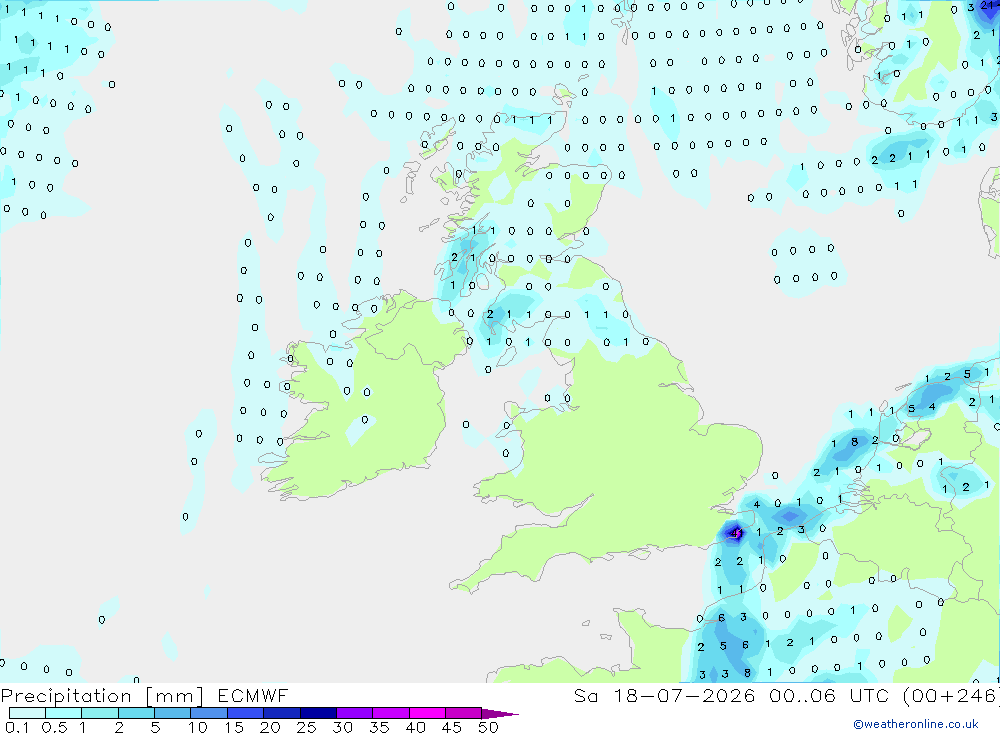Image resolution: width=1000 pixels, height=733 pixels.
Task: Click the 'ECMWF' model label
Action: click(253, 696)
